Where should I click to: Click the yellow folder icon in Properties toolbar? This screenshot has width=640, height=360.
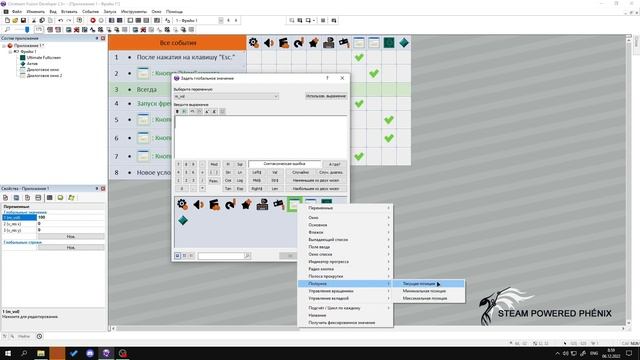coord(71,198)
